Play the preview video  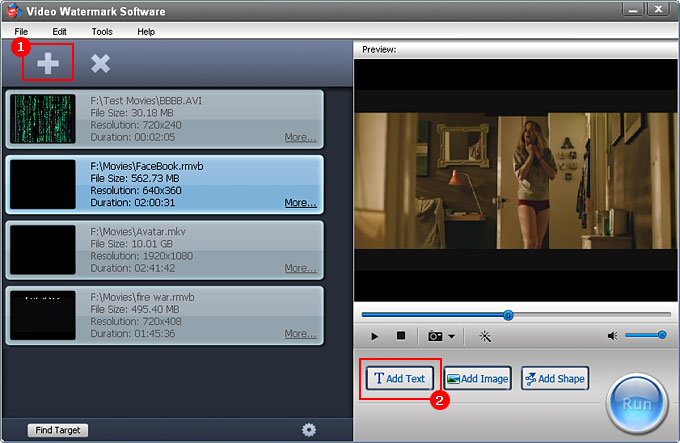point(375,336)
